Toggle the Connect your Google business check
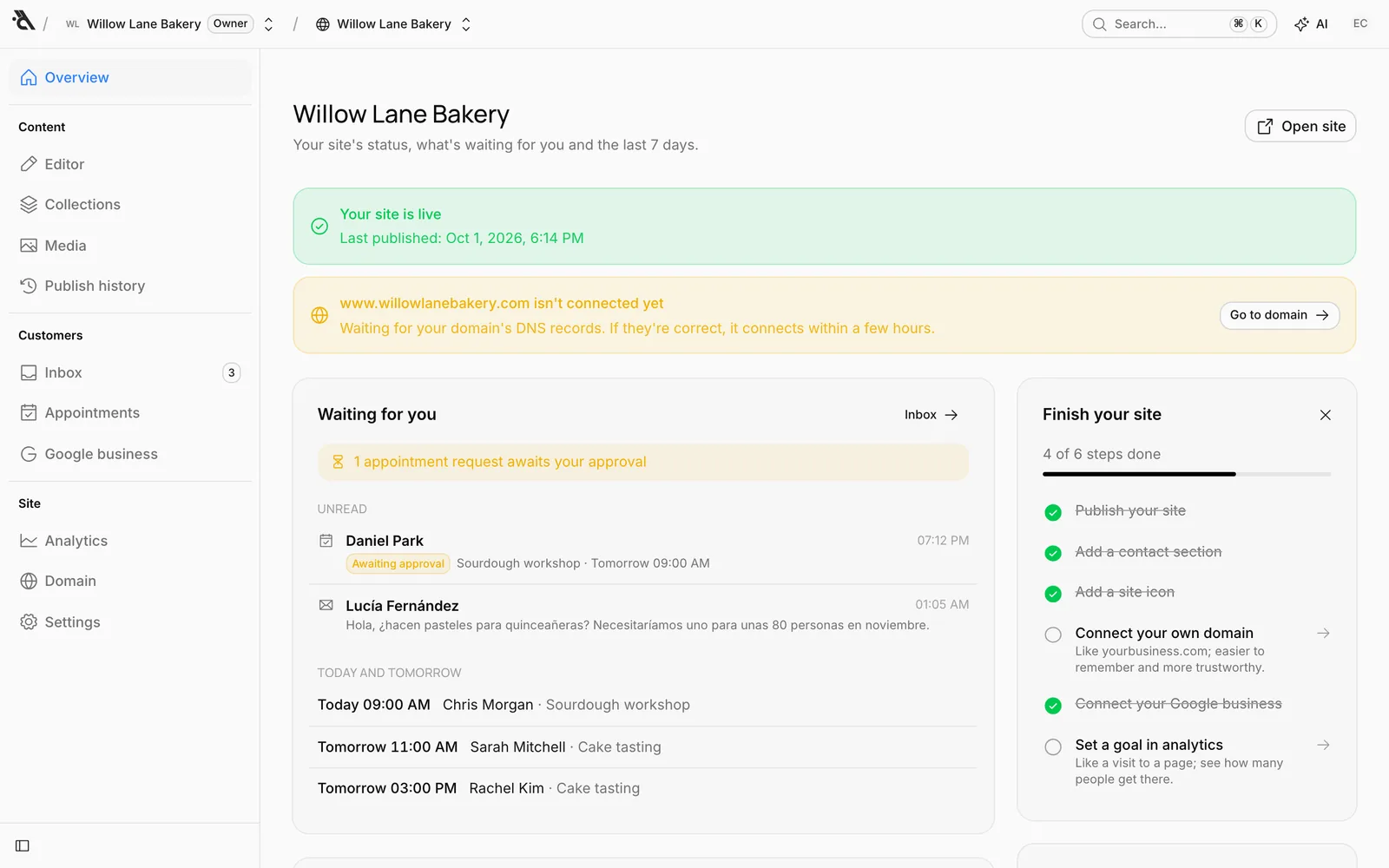 tap(1053, 706)
